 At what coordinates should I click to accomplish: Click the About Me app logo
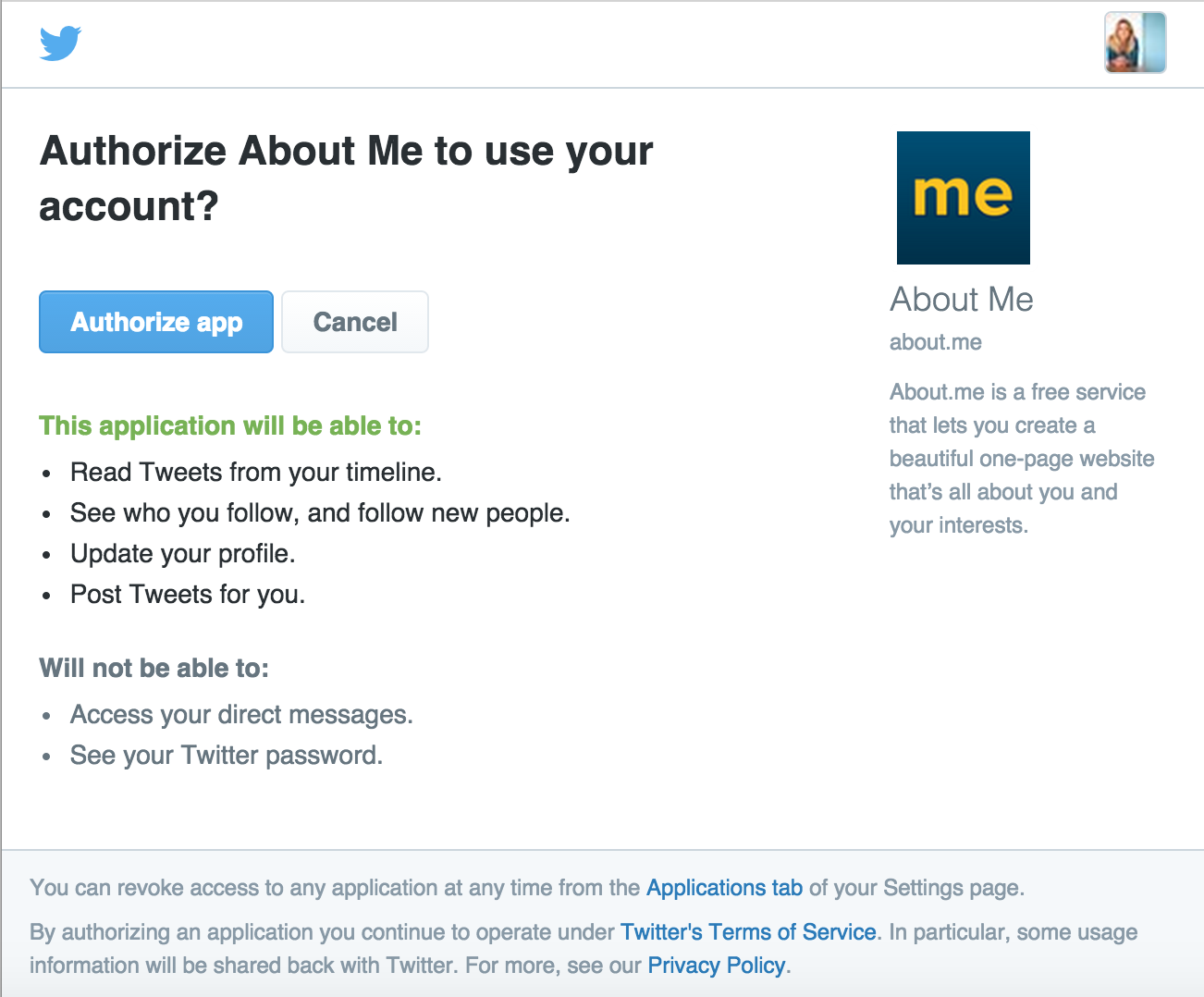click(963, 198)
